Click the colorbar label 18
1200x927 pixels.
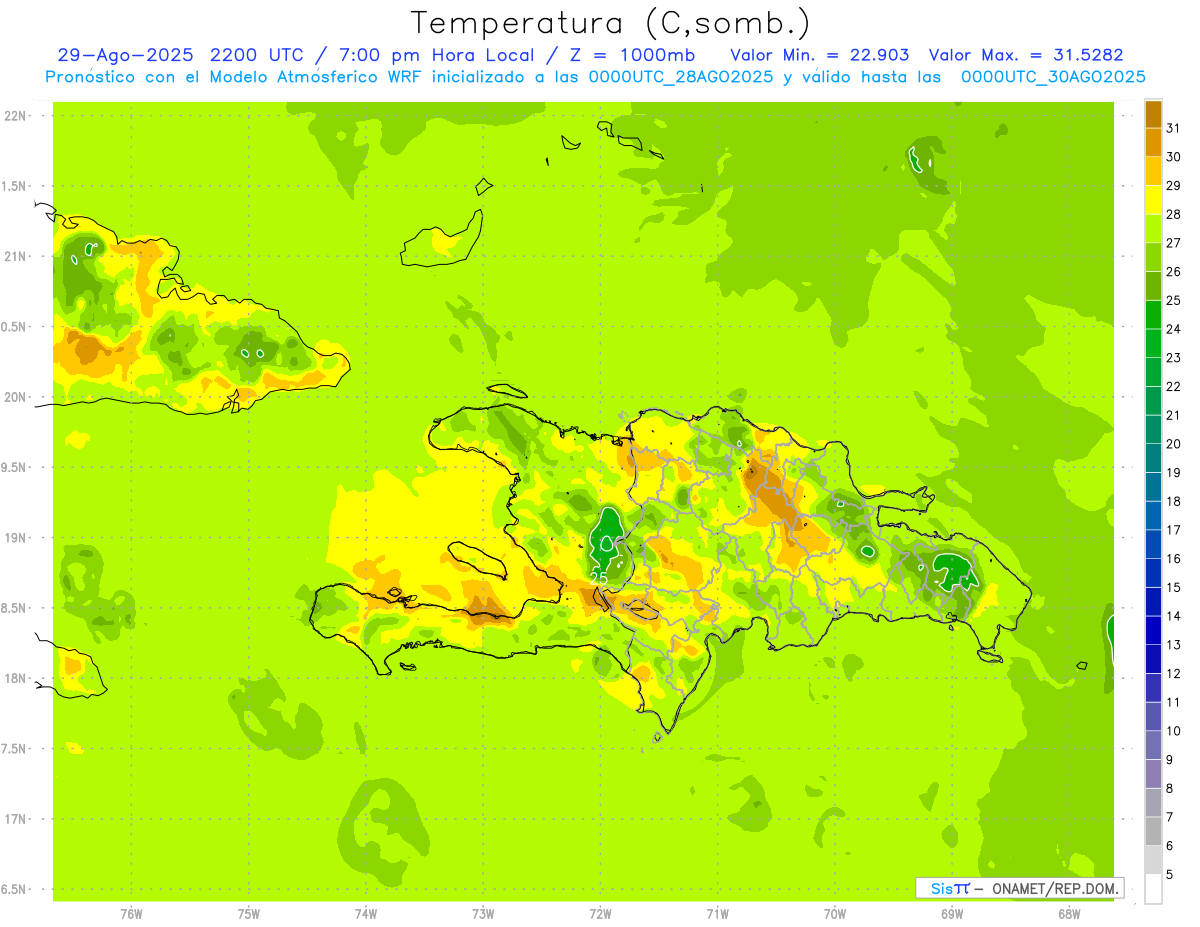click(x=1173, y=502)
